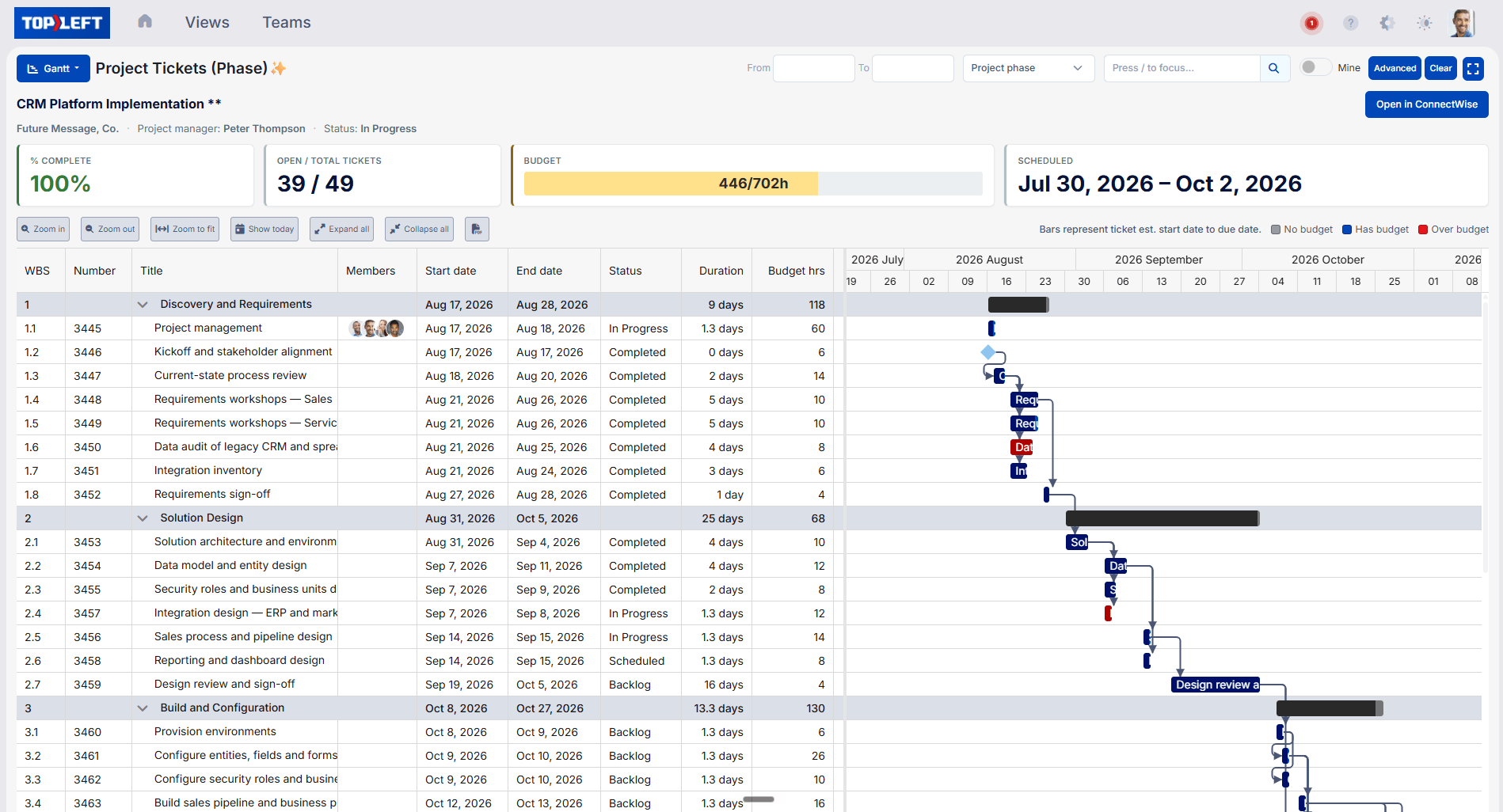
Task: Expand all phases
Action: [x=341, y=229]
